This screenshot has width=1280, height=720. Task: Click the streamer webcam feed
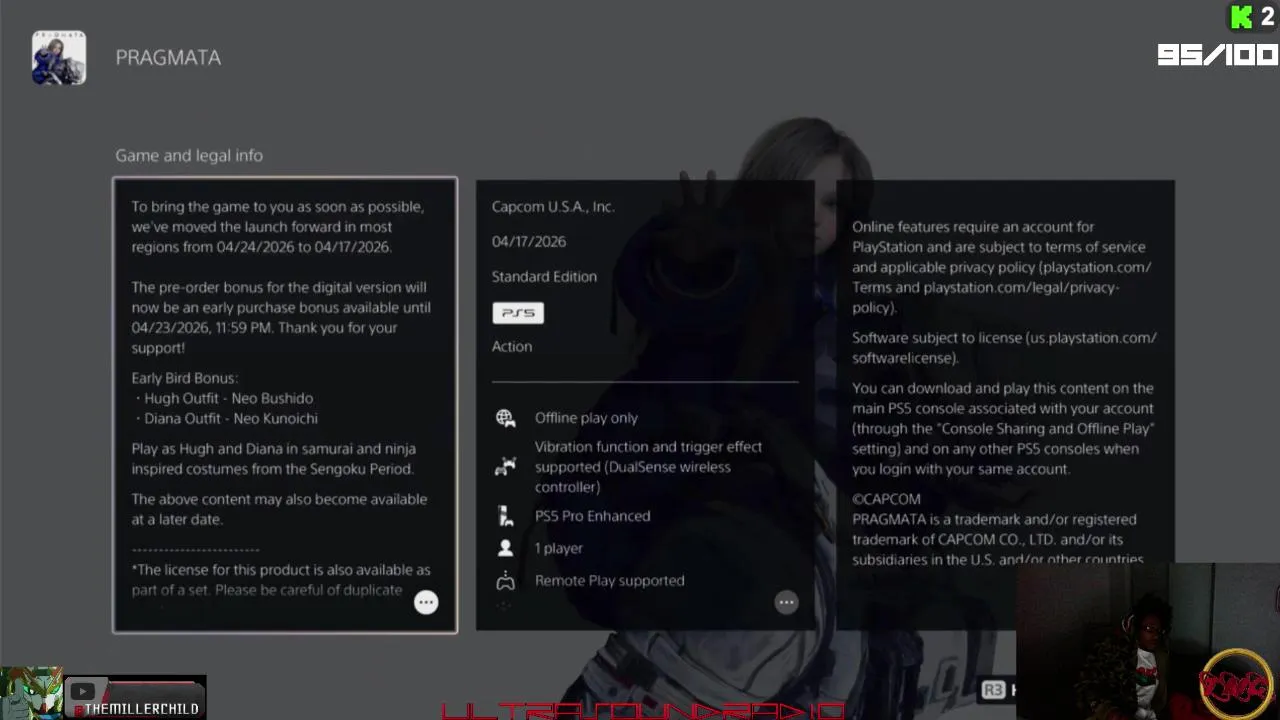1147,641
